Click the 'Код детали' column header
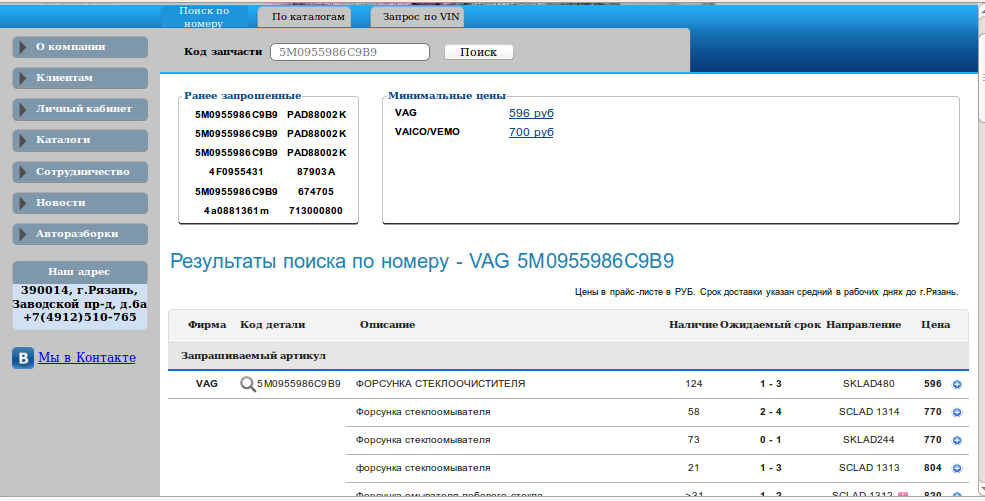Image resolution: width=985 pixels, height=501 pixels. click(x=273, y=325)
